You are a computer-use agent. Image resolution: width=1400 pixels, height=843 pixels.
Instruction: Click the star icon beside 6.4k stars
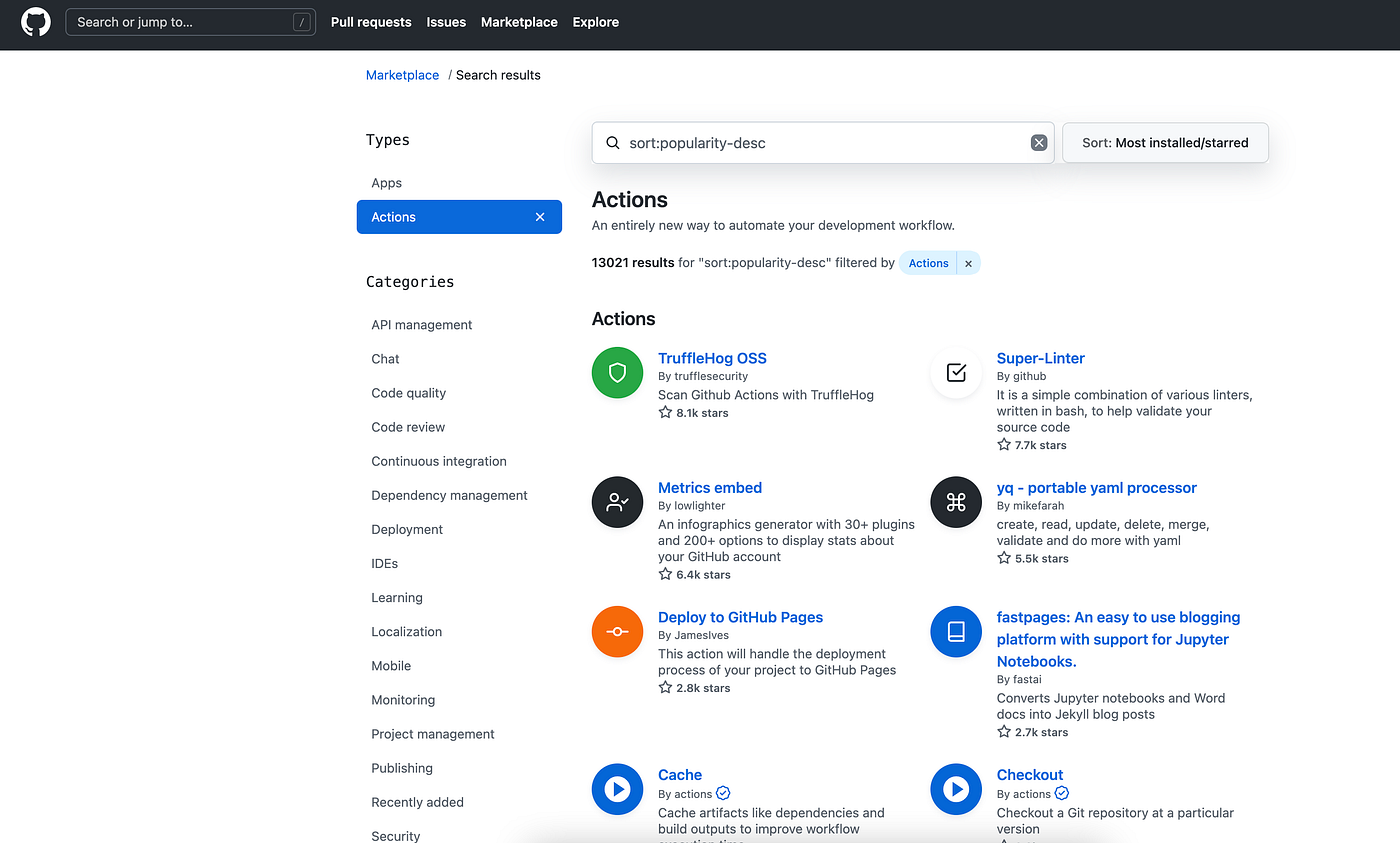[665, 574]
